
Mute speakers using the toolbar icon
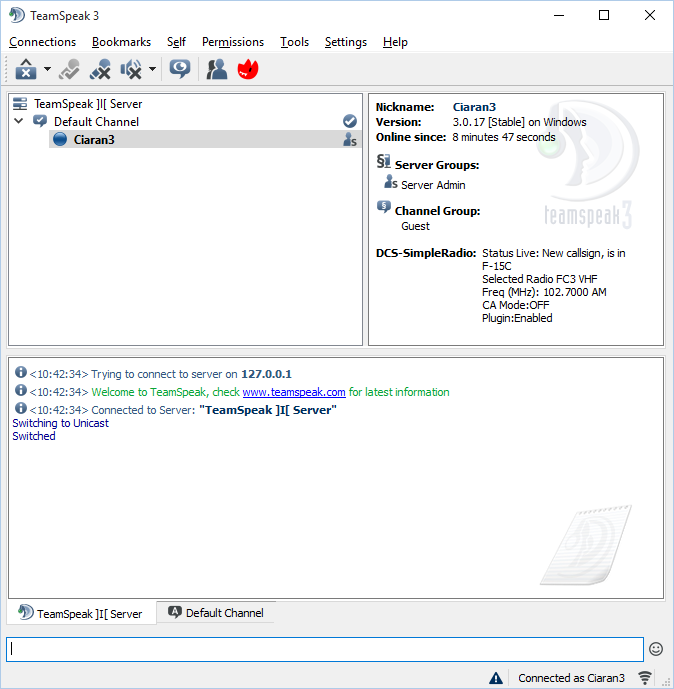click(x=131, y=69)
